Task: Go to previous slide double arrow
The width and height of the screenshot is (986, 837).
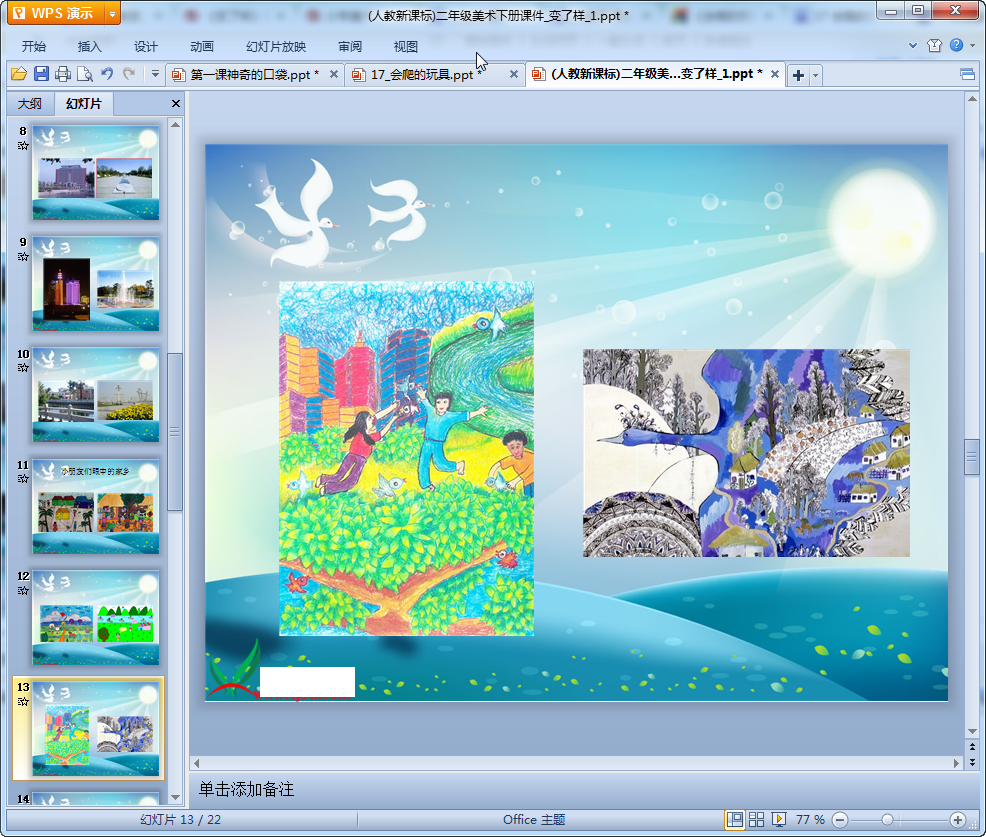Action: 972,747
